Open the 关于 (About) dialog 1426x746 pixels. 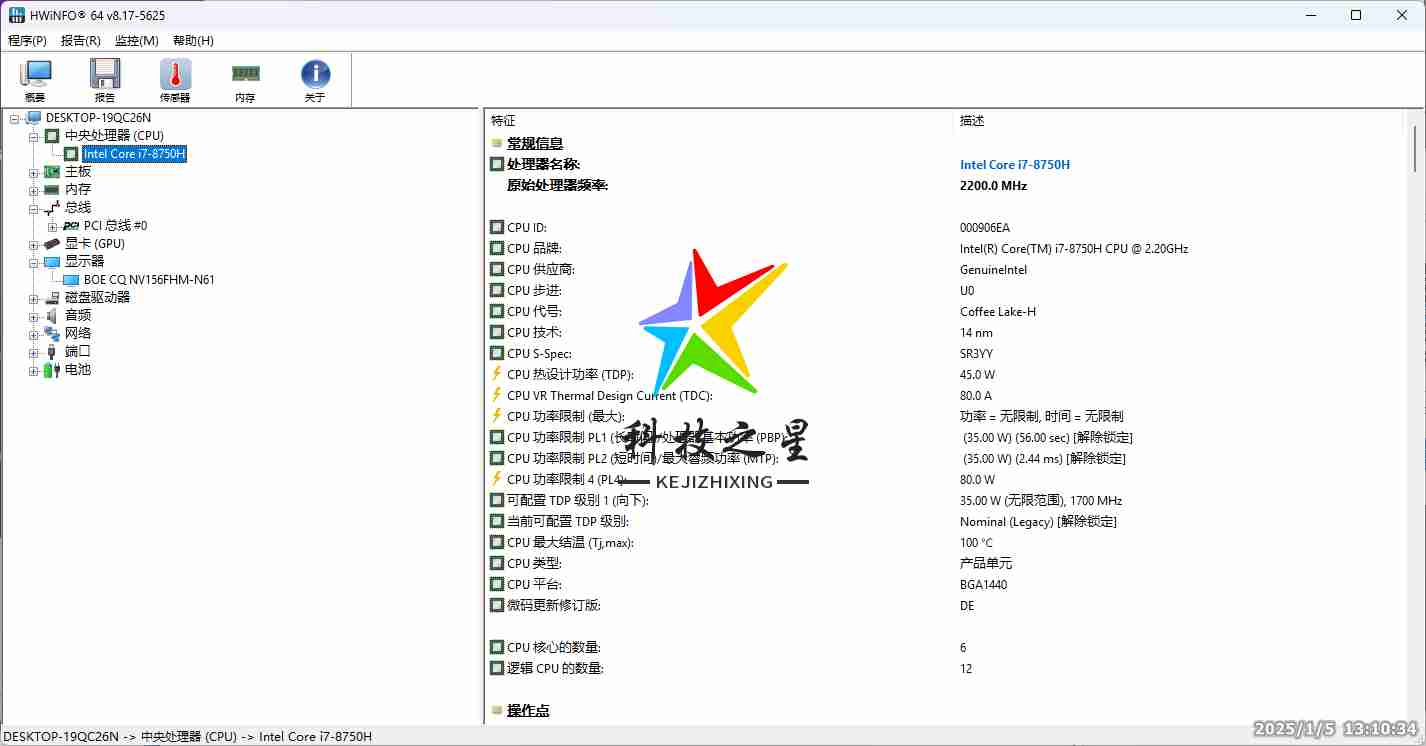[x=315, y=79]
